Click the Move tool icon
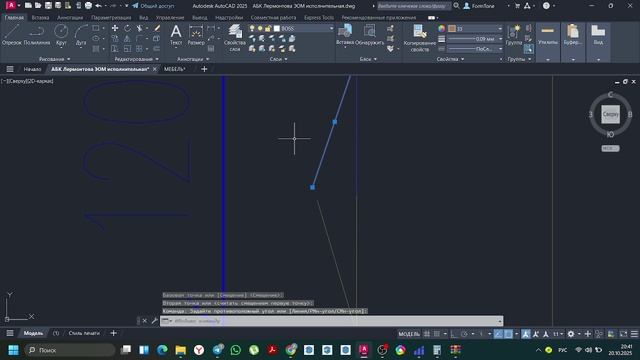Viewport: 640px width, 360px height. pos(115,28)
